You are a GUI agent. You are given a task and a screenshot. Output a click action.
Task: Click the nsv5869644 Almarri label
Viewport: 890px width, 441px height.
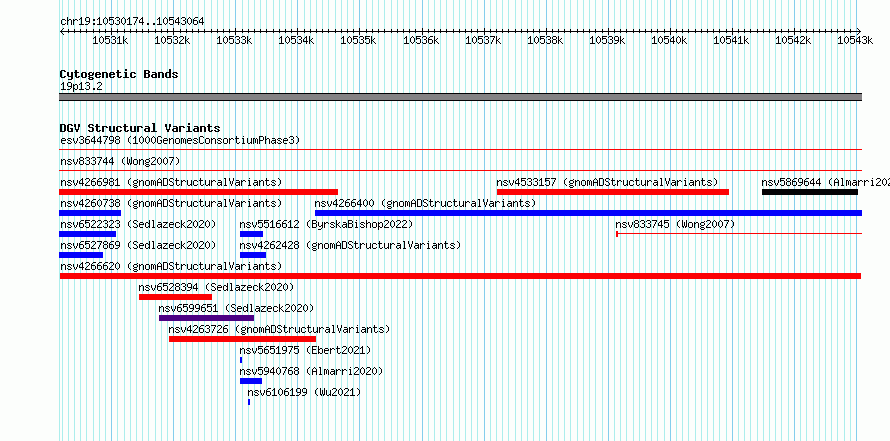tap(825, 182)
